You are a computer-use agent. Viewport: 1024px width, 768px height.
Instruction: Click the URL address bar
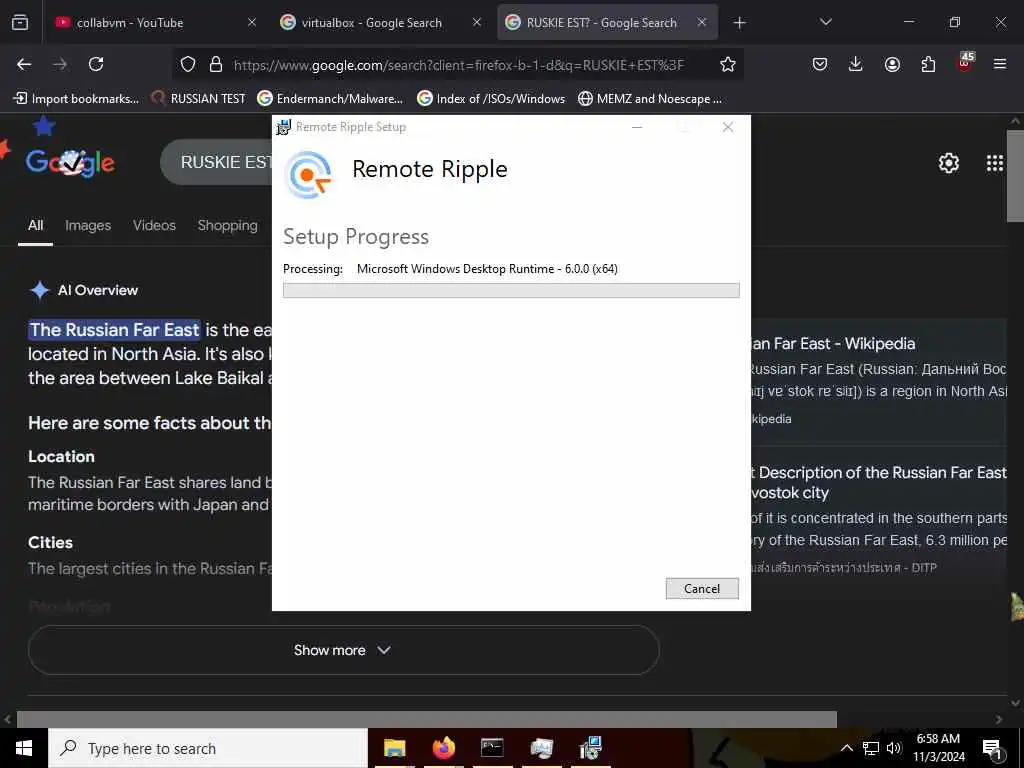[458, 65]
